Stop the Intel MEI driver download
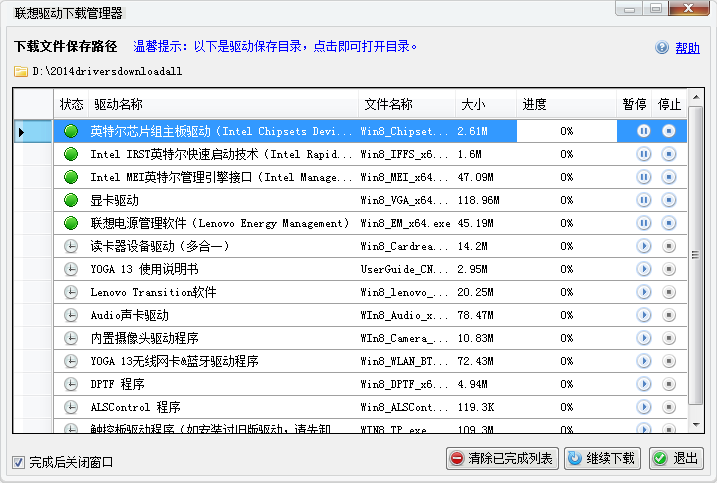This screenshot has height=483, width=717. [x=669, y=177]
